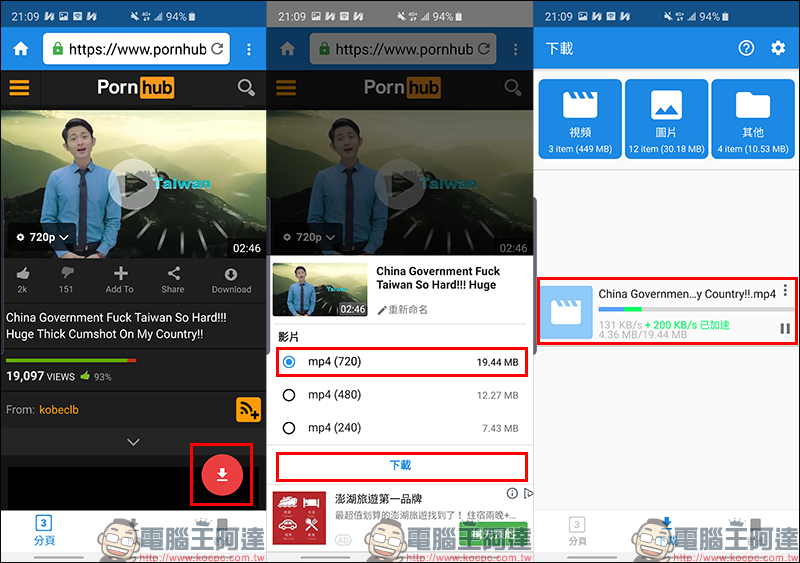Tap the video title text in left phone

coord(116,326)
